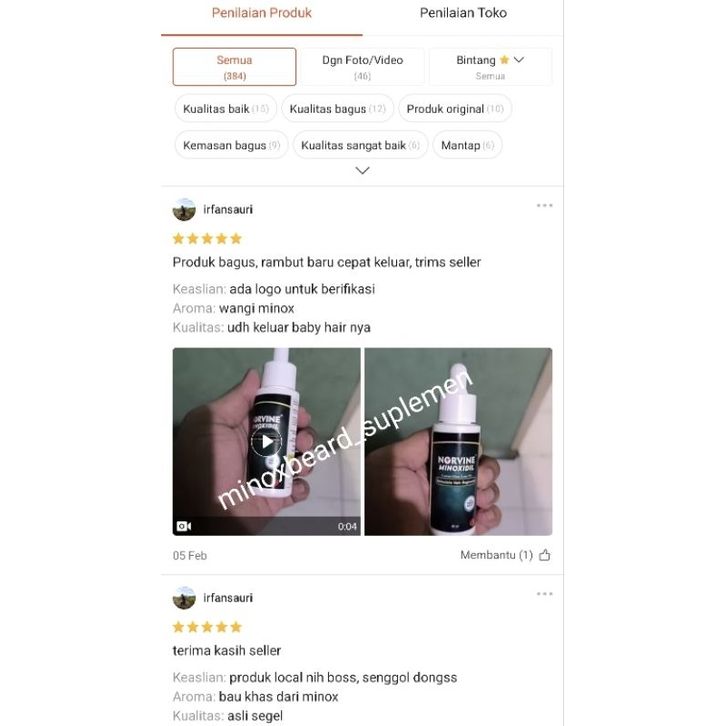Viewport: 726px width, 726px height.
Task: Play the review video of Norvine bottle
Action: 266,442
